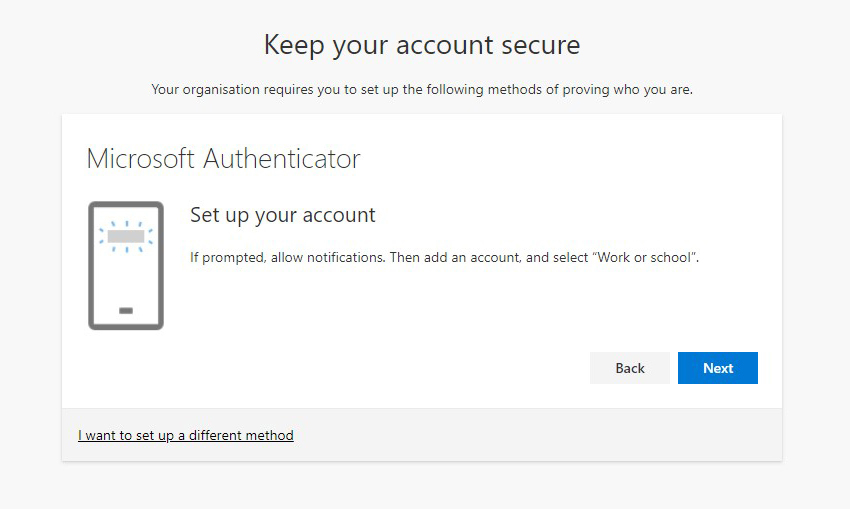850x509 pixels.
Task: Click the word "secure" in the page heading
Action: tap(541, 45)
